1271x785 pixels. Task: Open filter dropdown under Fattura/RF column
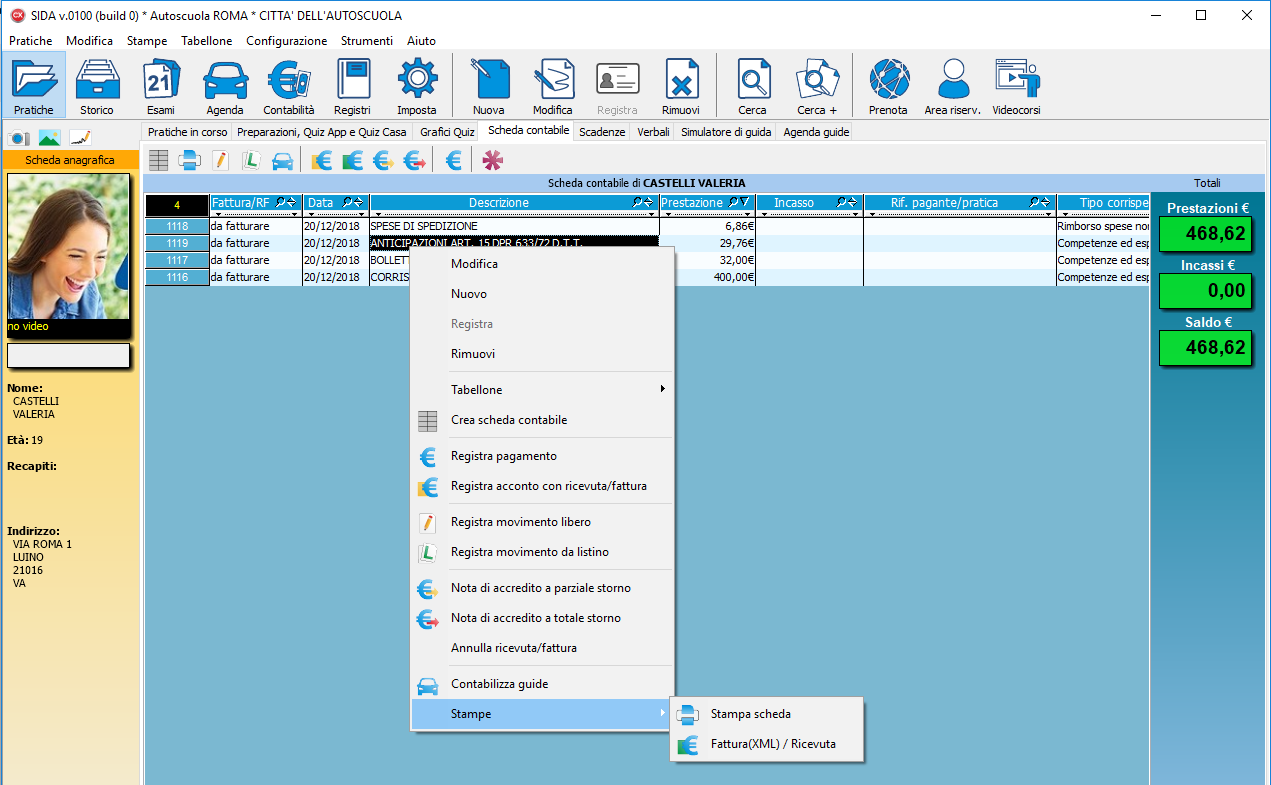point(297,214)
